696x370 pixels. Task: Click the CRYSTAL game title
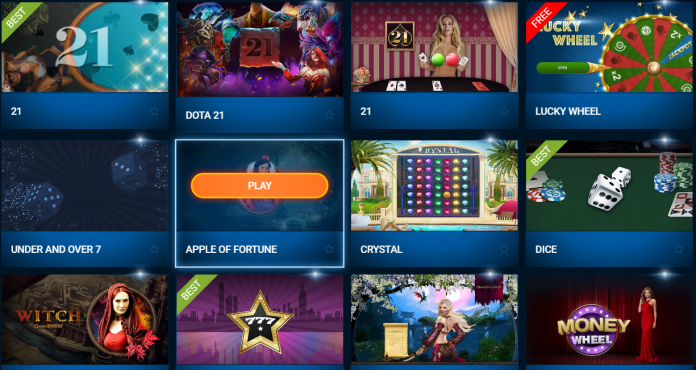click(381, 249)
